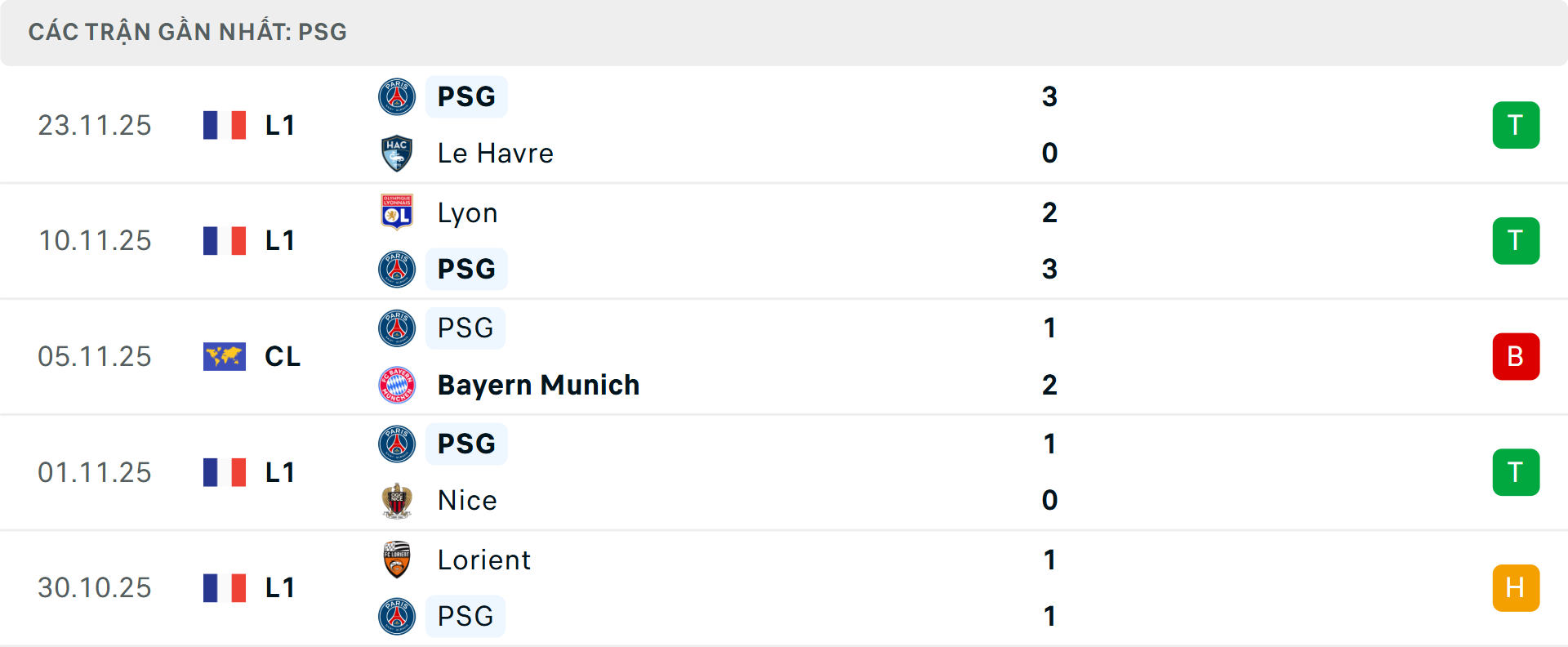Image resolution: width=1568 pixels, height=647 pixels.
Task: Click the Nice club crest
Action: point(397,500)
